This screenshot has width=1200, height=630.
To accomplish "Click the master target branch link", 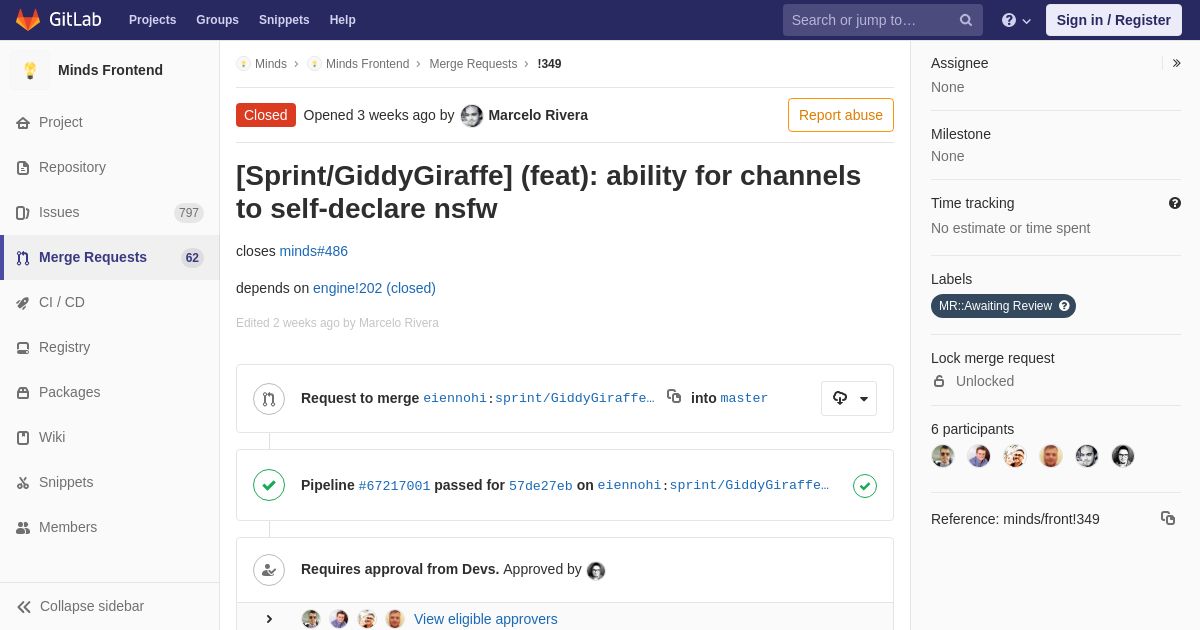I will pos(744,398).
